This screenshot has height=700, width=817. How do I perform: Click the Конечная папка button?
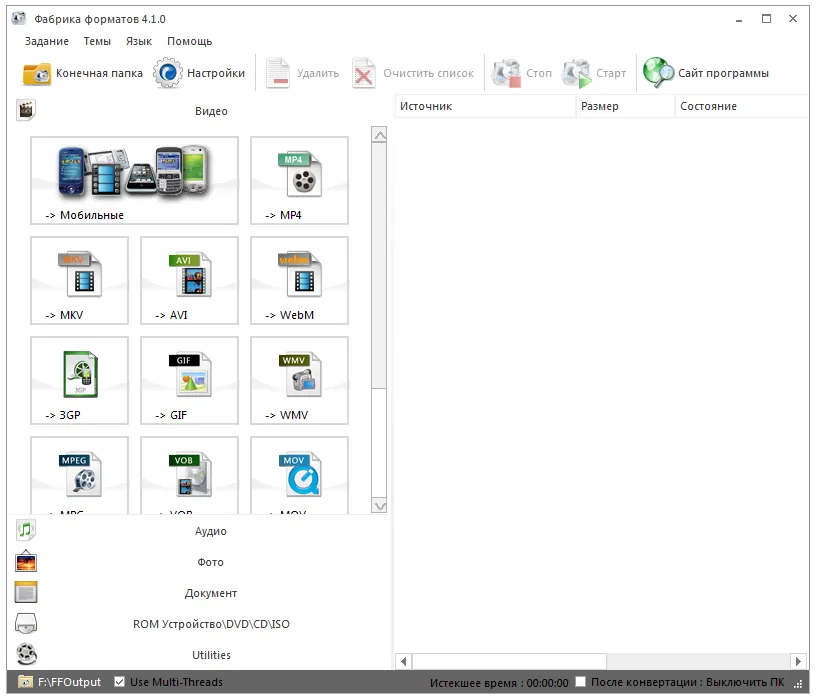pos(83,73)
